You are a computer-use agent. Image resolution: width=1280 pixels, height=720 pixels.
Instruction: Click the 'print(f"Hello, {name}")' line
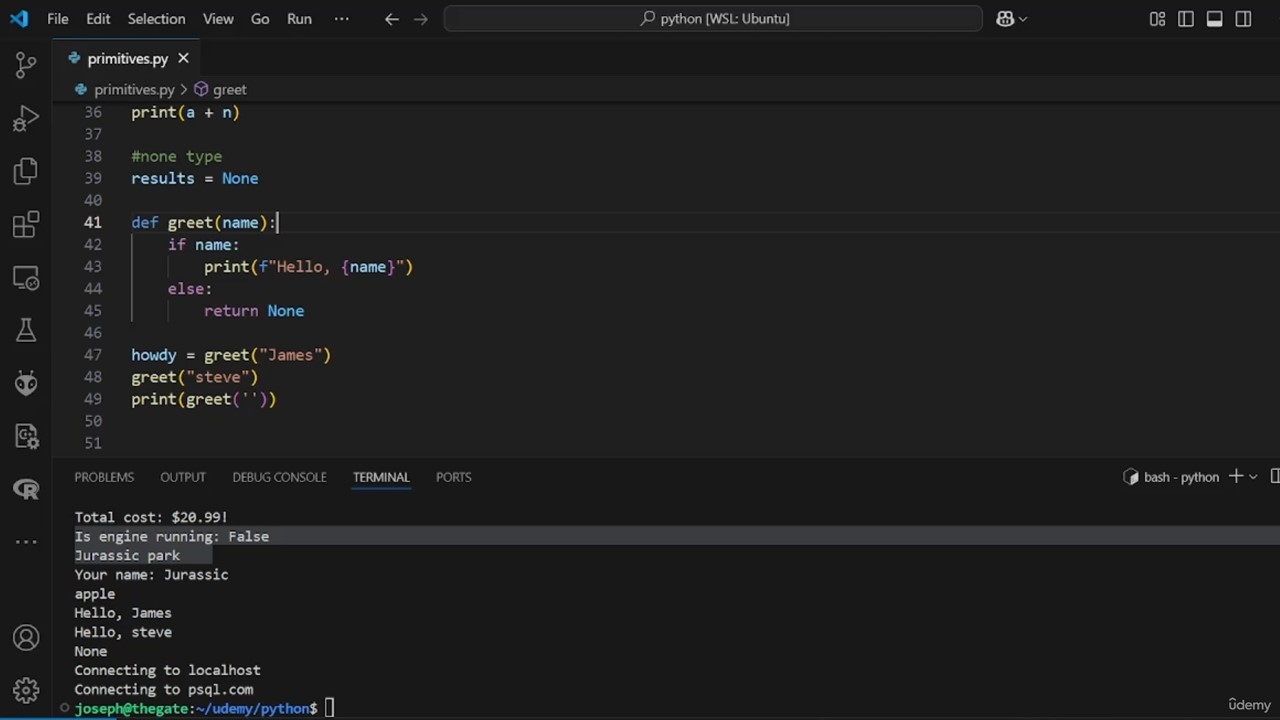click(x=308, y=266)
